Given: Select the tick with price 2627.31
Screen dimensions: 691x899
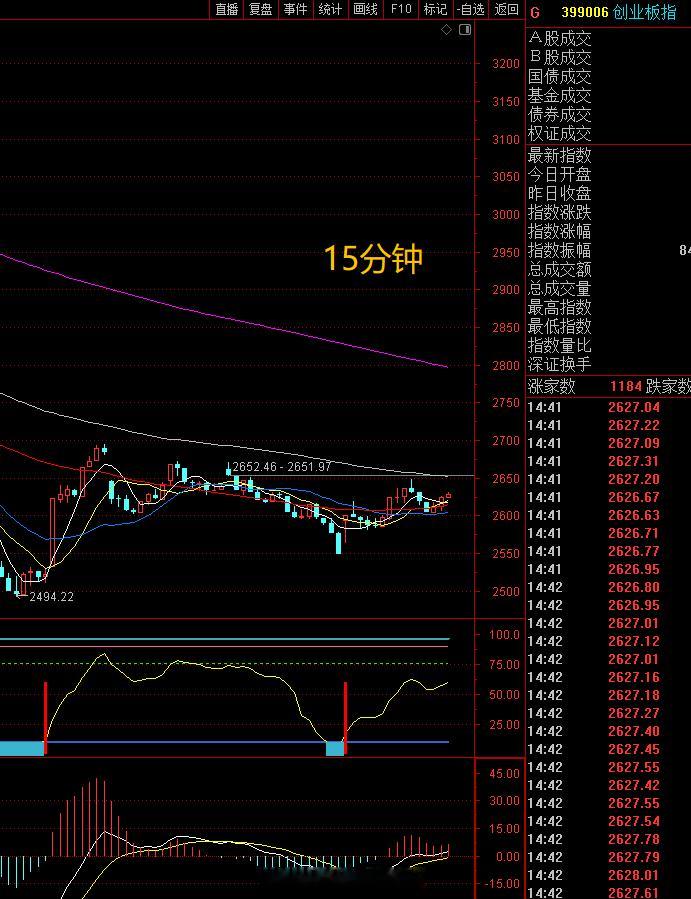Looking at the screenshot, I should (x=609, y=462).
